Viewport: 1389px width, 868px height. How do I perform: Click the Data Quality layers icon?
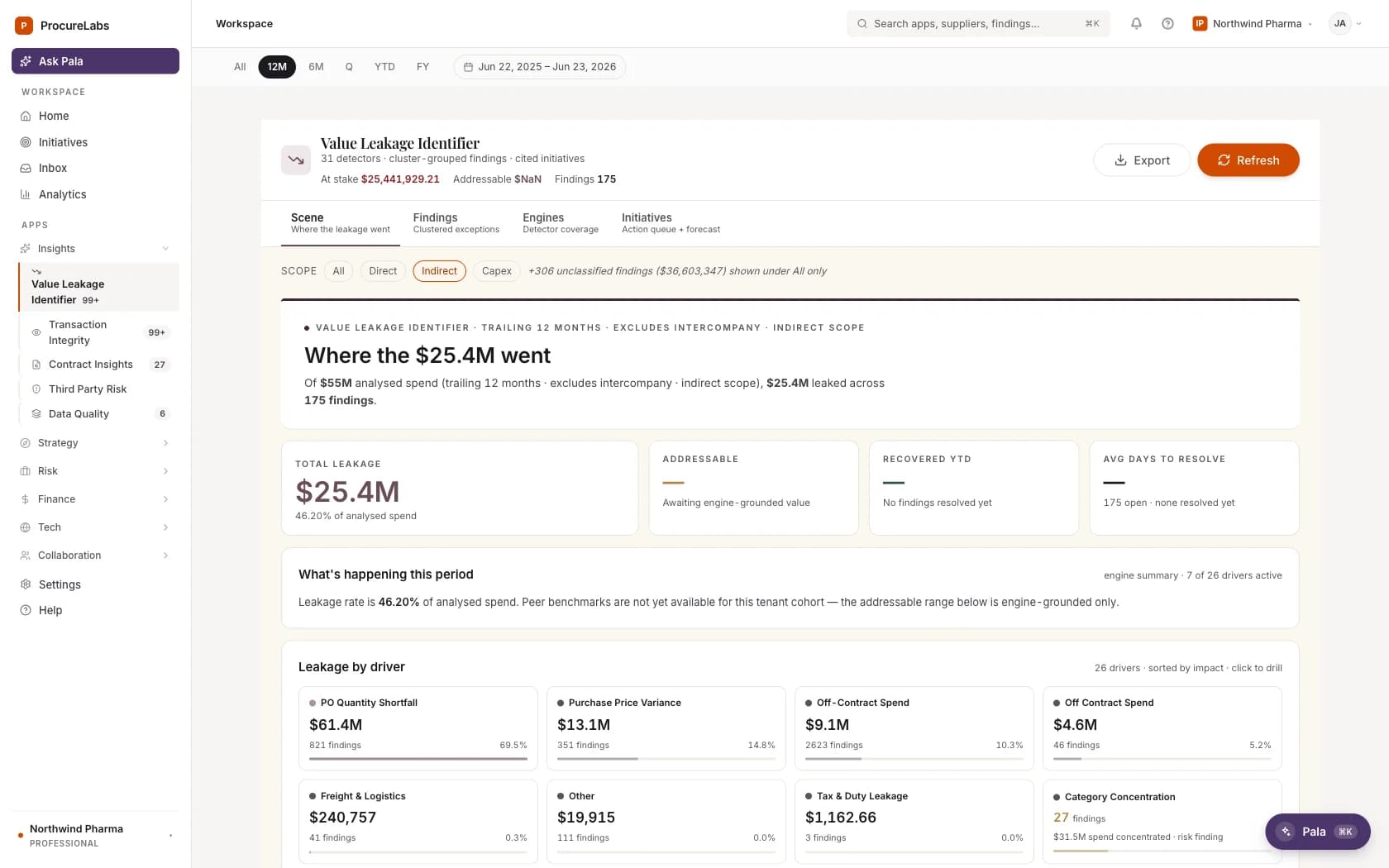(36, 414)
